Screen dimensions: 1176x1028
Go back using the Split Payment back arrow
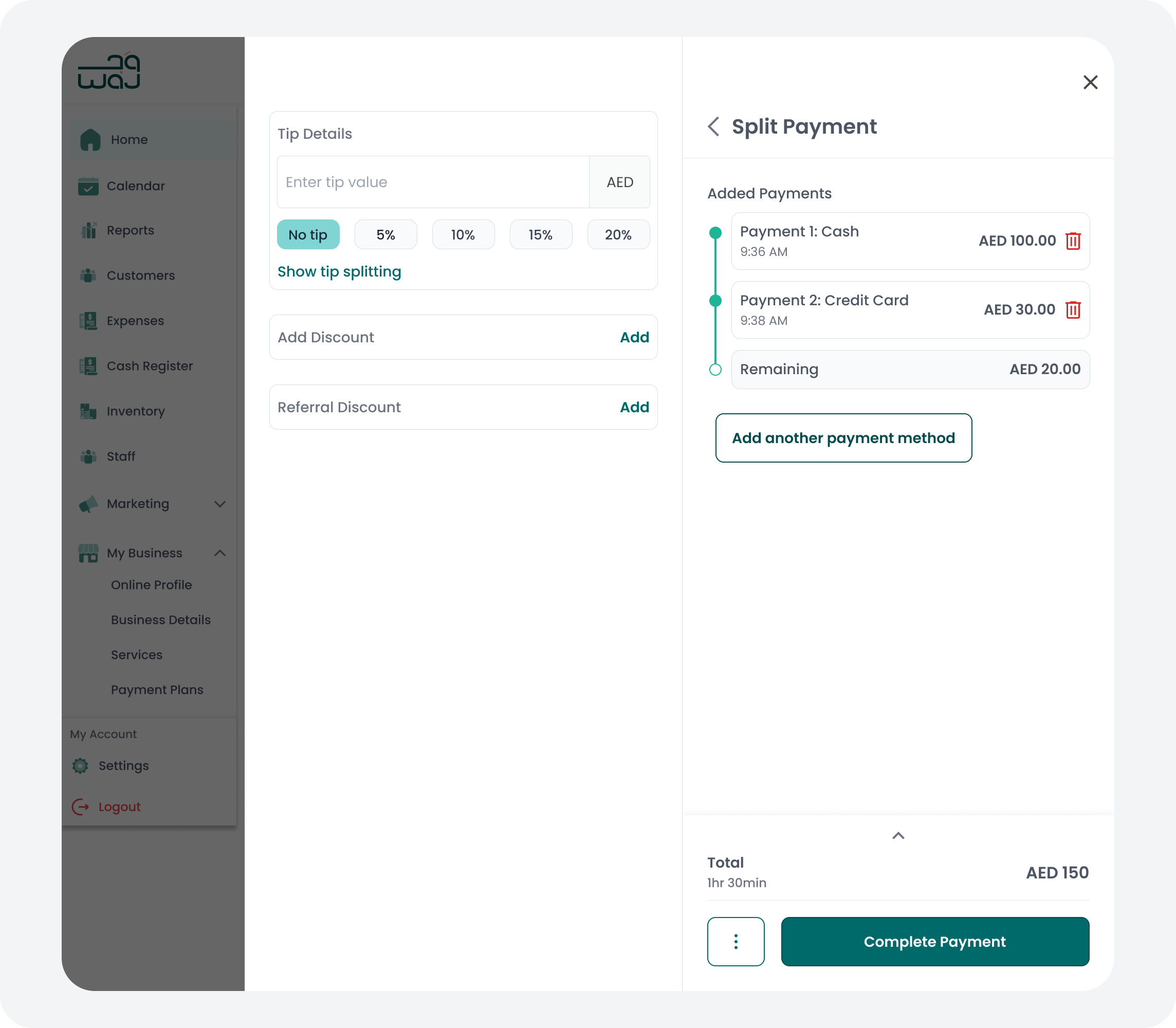click(713, 127)
